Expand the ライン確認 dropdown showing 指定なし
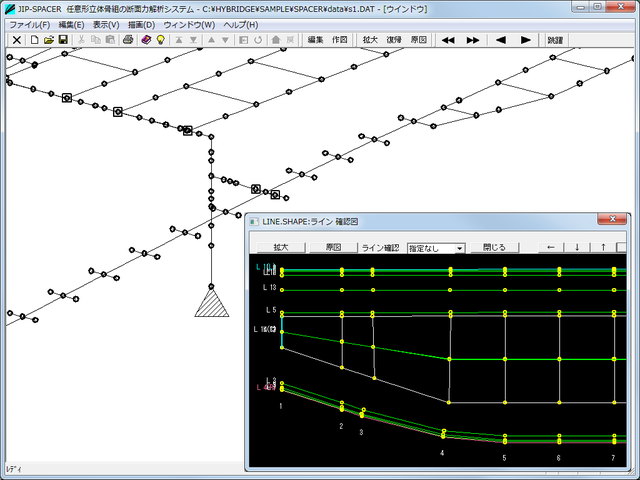640x480 pixels. pos(459,247)
